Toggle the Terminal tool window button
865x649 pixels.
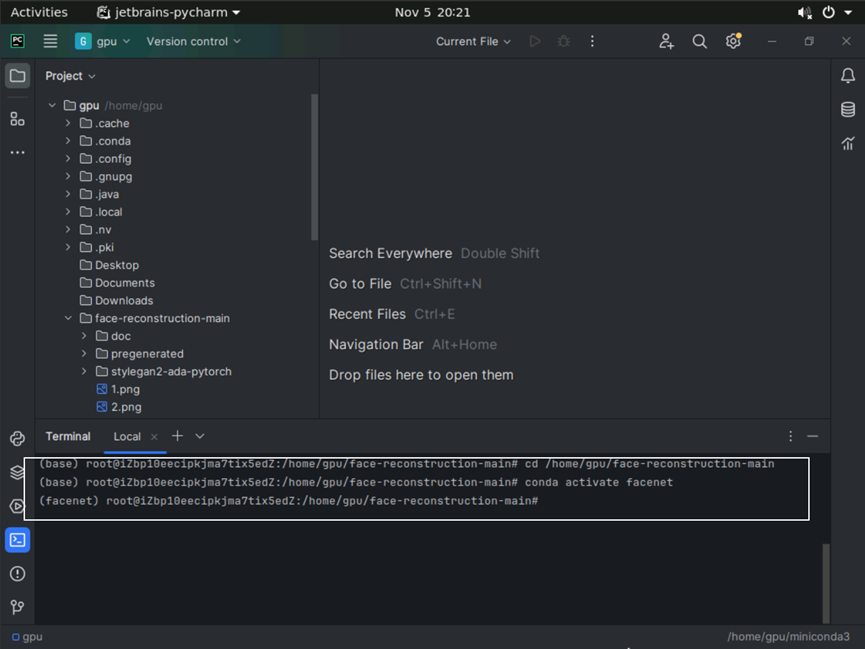pyautogui.click(x=18, y=540)
